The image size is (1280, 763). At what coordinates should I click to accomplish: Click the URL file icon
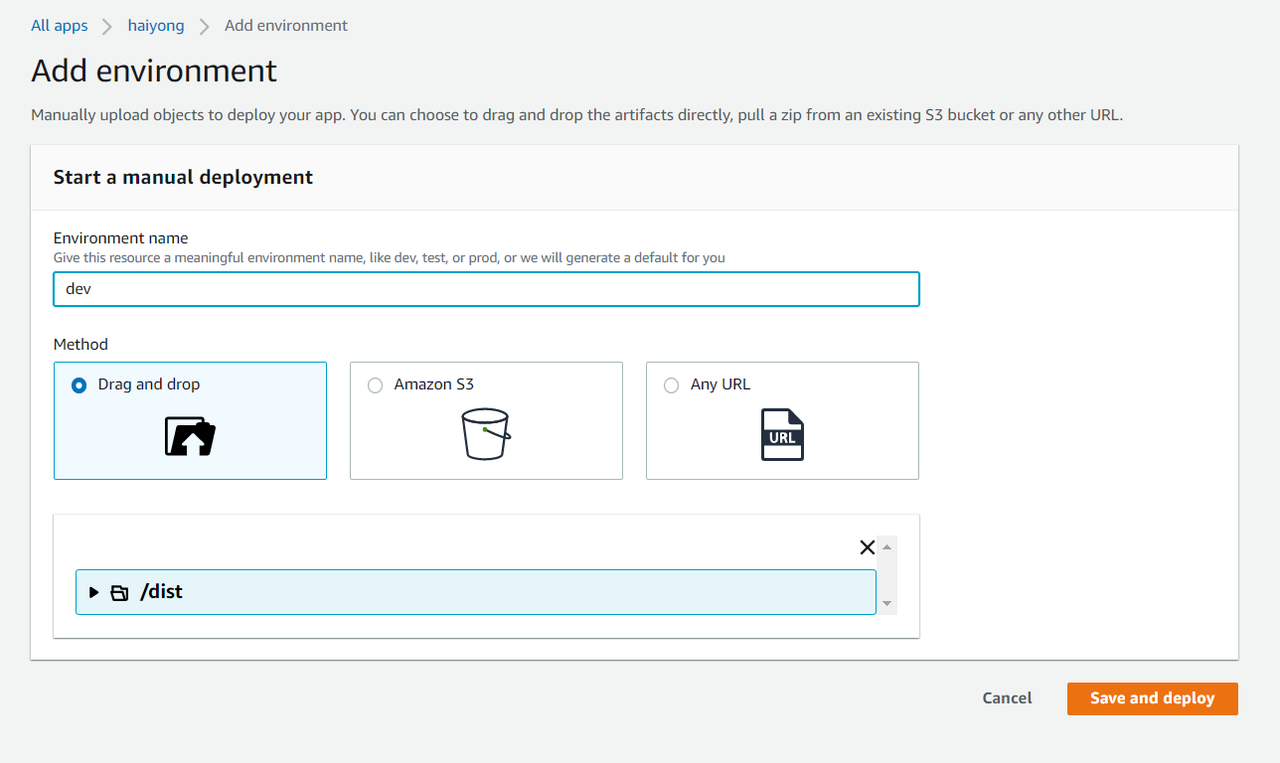[782, 434]
